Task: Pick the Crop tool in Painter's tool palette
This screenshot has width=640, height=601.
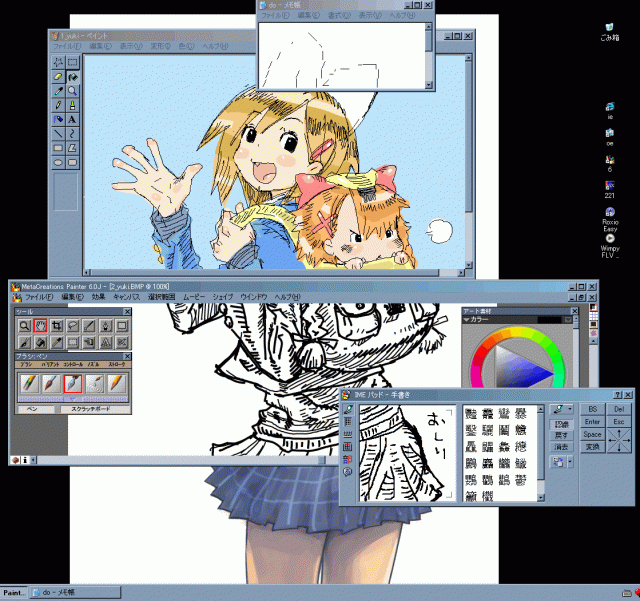Action: tap(58, 326)
